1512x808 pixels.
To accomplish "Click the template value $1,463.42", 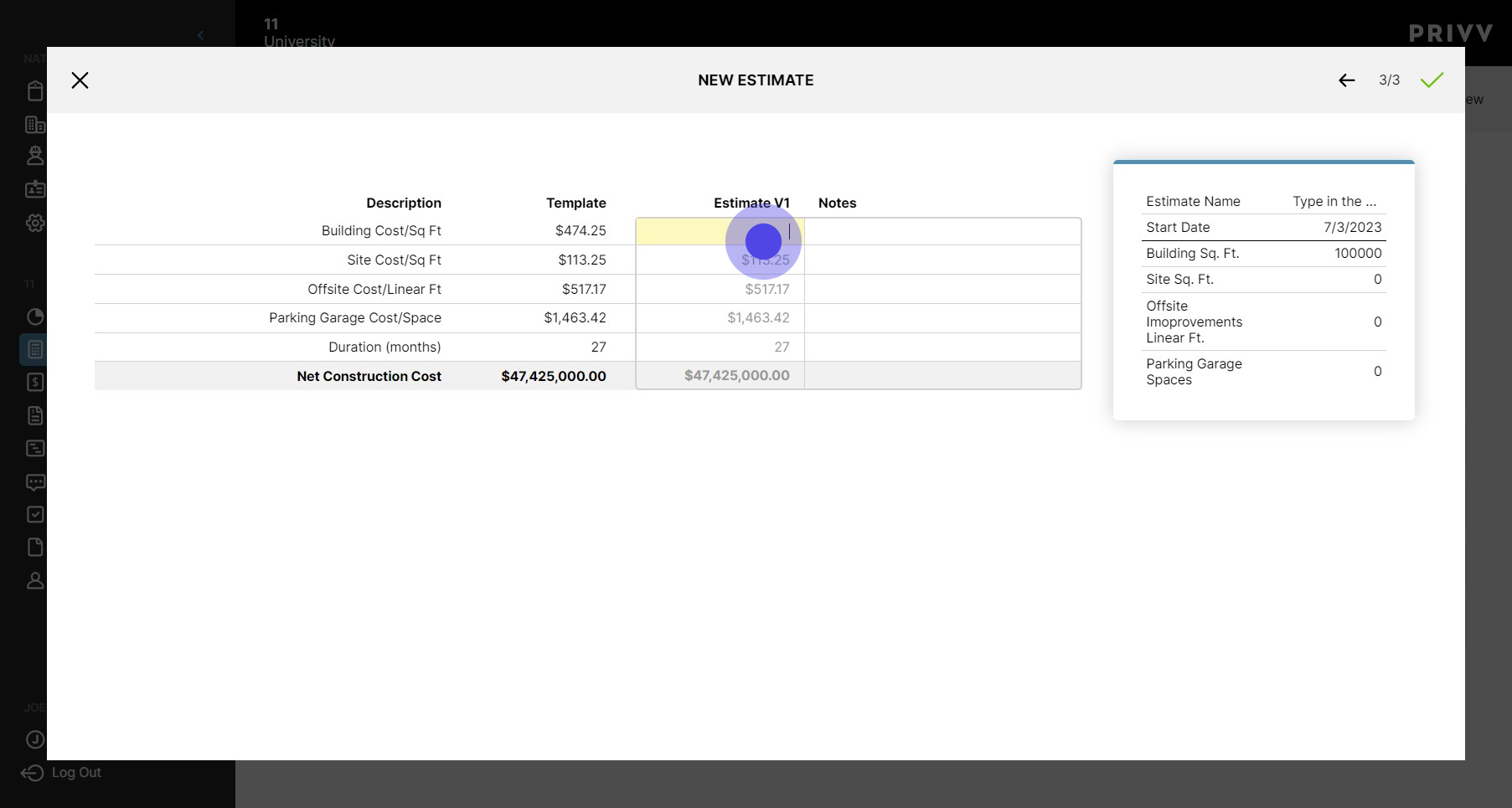I will (x=575, y=317).
